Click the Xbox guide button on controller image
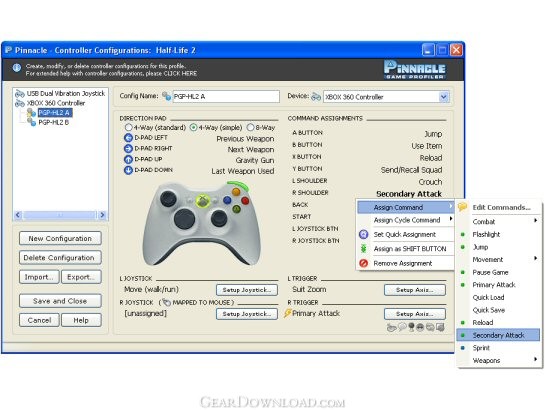Screen dimensions: 545x410 (202, 200)
